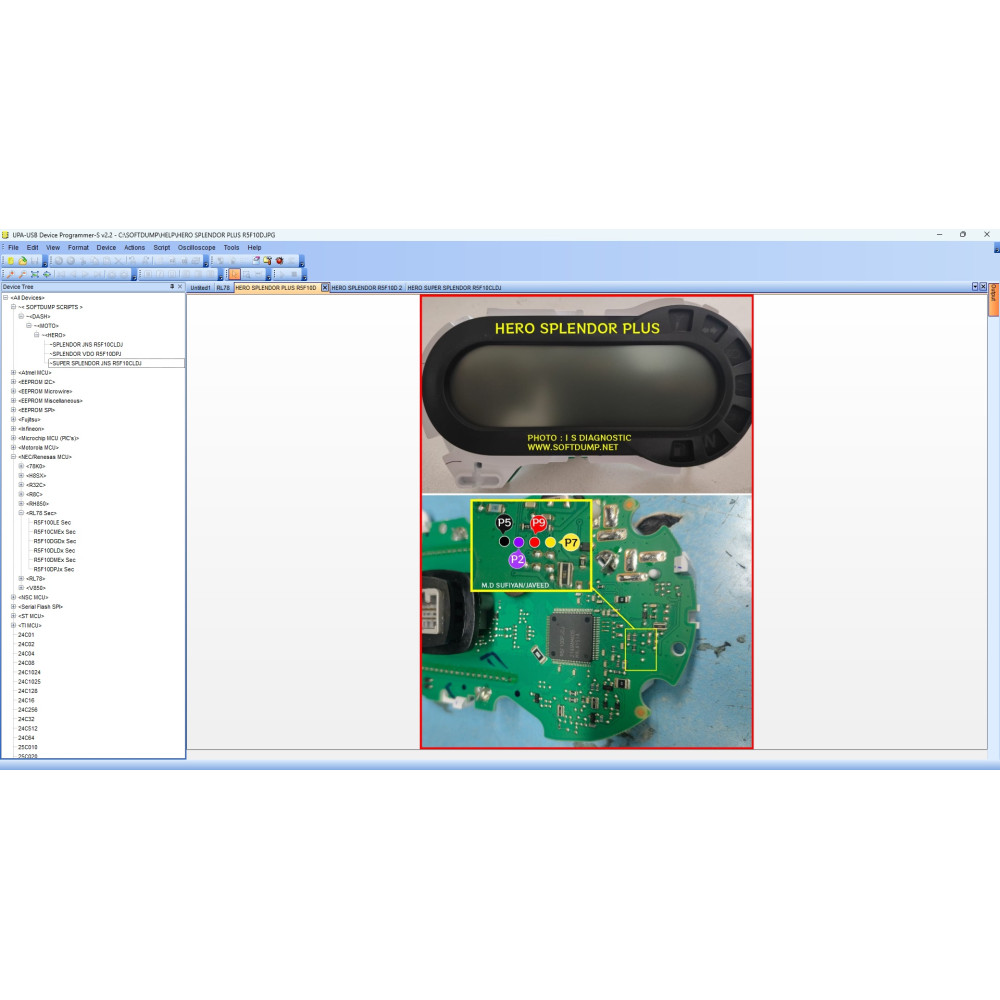Collapse the DASH tree node
The image size is (1000, 1000).
pyautogui.click(x=21, y=316)
